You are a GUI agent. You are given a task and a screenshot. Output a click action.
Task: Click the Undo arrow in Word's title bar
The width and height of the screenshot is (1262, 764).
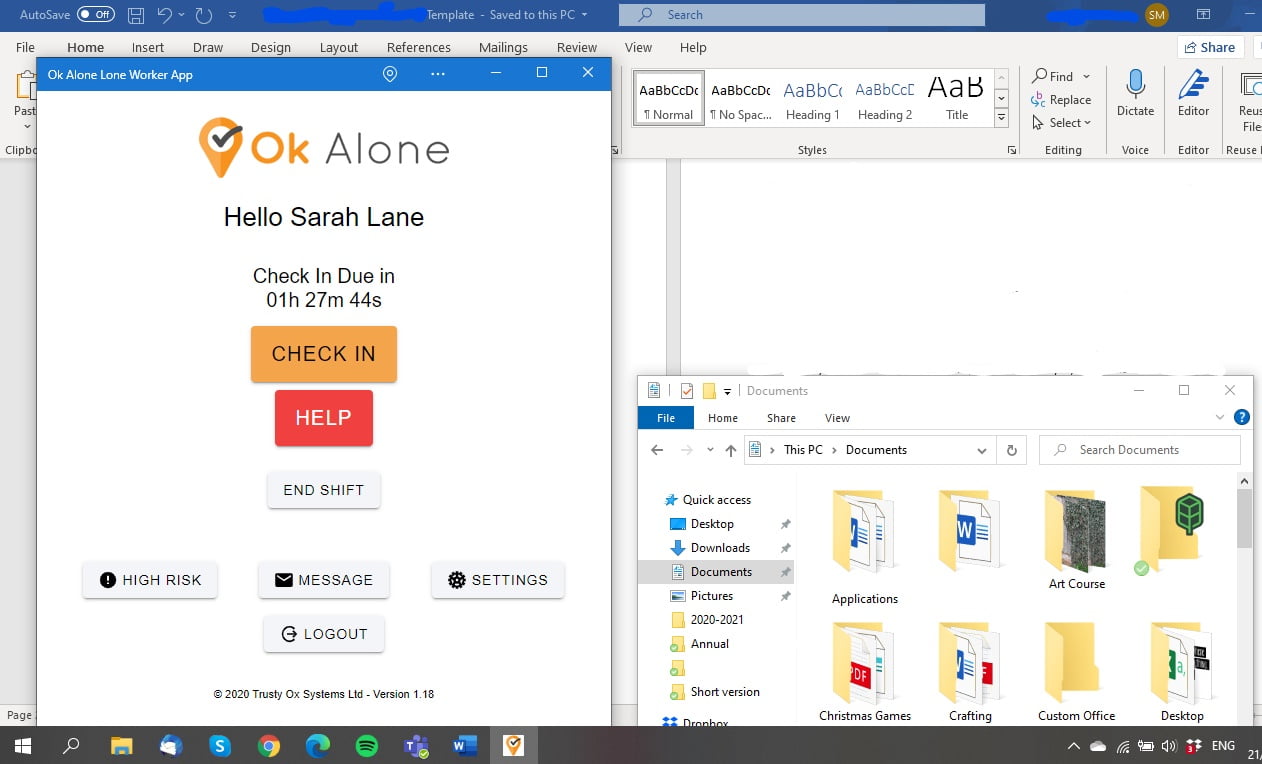click(x=165, y=15)
